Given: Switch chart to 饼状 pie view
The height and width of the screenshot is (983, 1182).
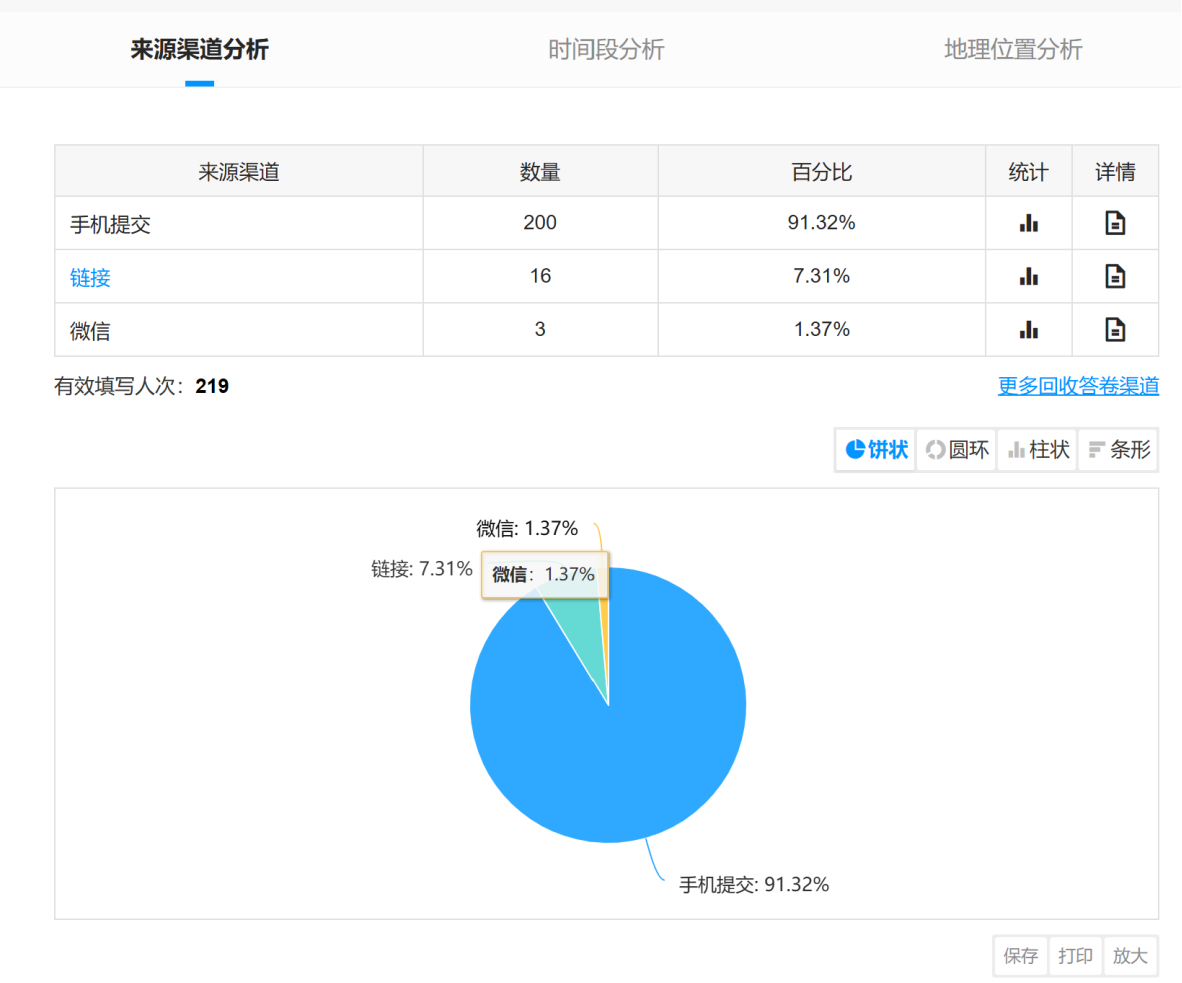Looking at the screenshot, I should tap(876, 450).
